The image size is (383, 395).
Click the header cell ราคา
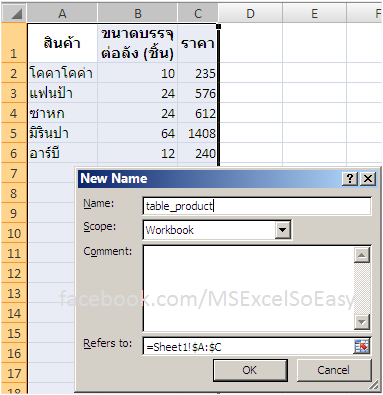coord(198,43)
